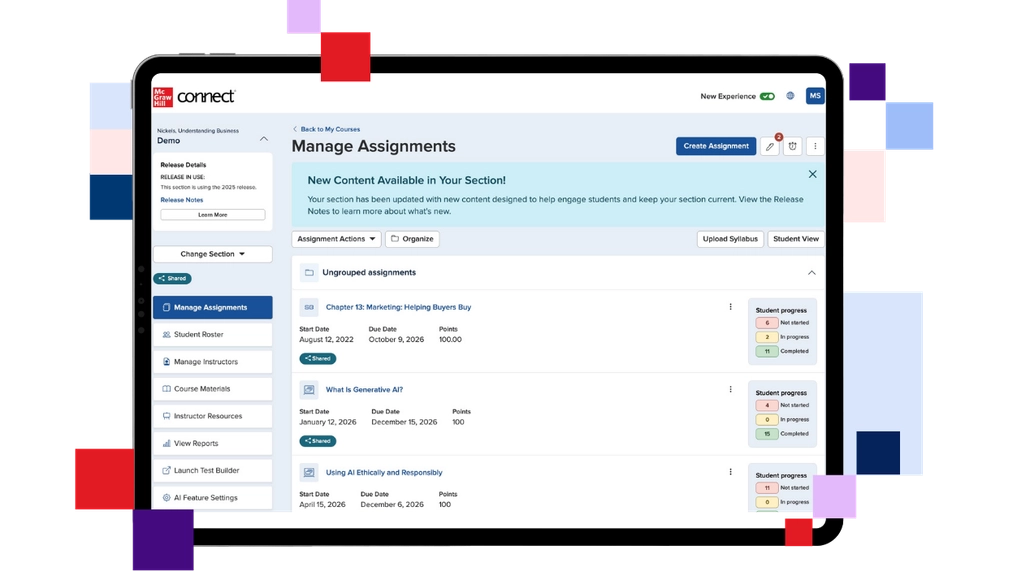The image size is (1017, 572).
Task: Toggle the New Experience switch
Action: 767,96
